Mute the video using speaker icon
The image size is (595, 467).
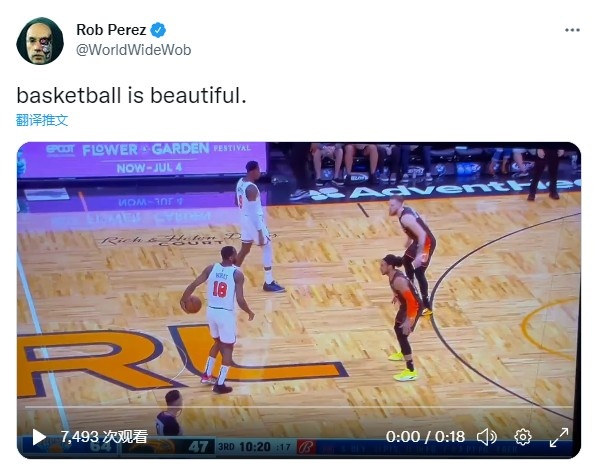[x=486, y=437]
